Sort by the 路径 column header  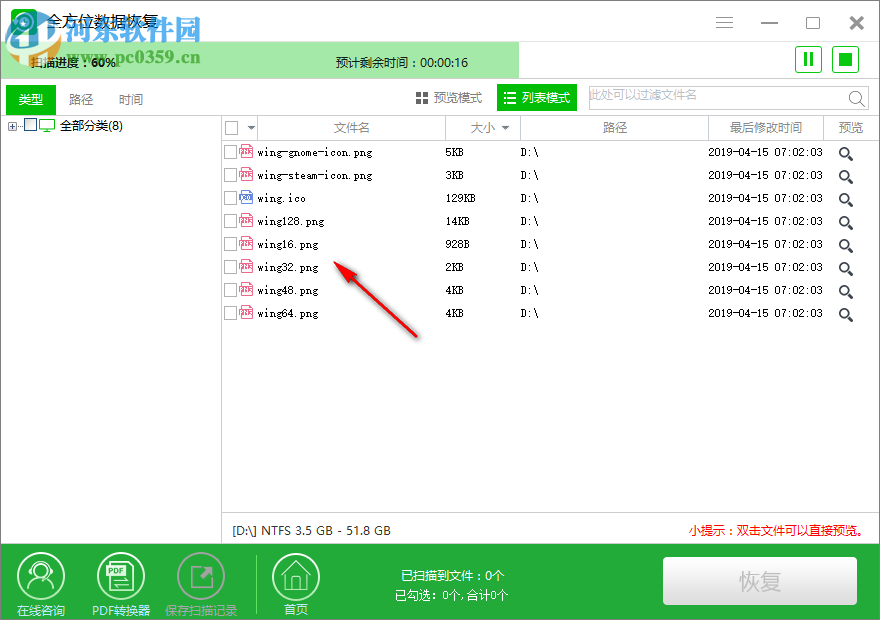[615, 128]
